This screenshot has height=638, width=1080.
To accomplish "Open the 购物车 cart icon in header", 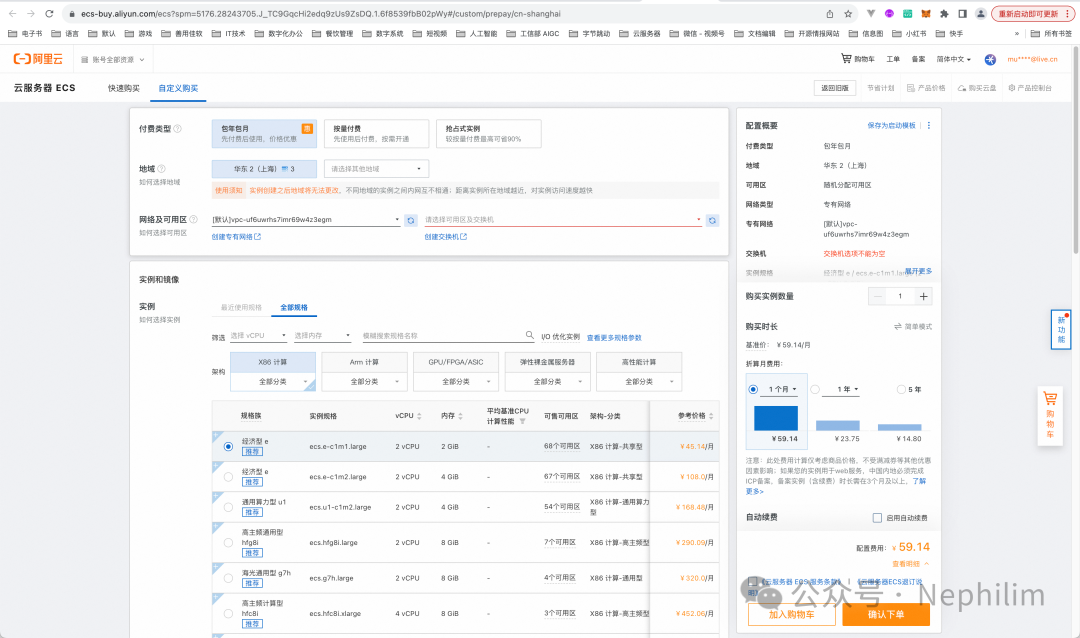I will 846,59.
